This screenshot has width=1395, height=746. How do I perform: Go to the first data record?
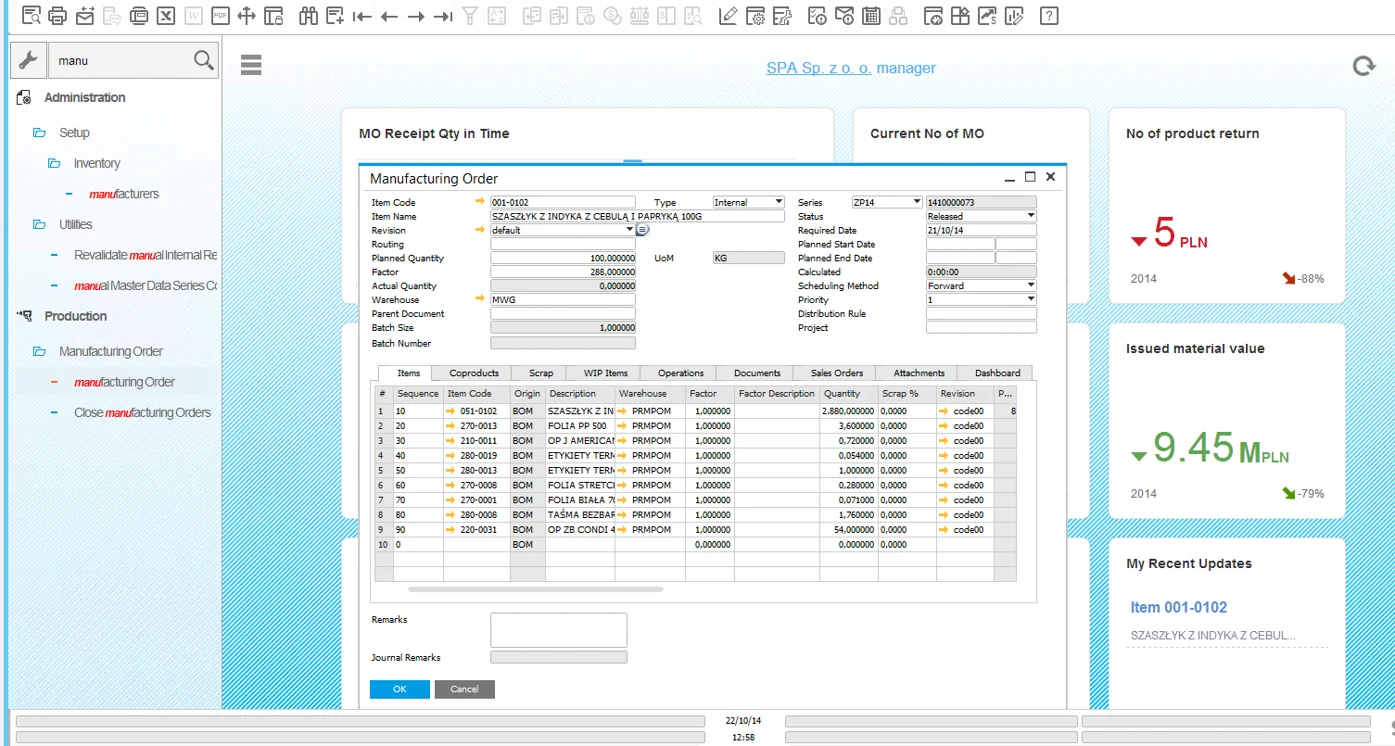(x=362, y=16)
